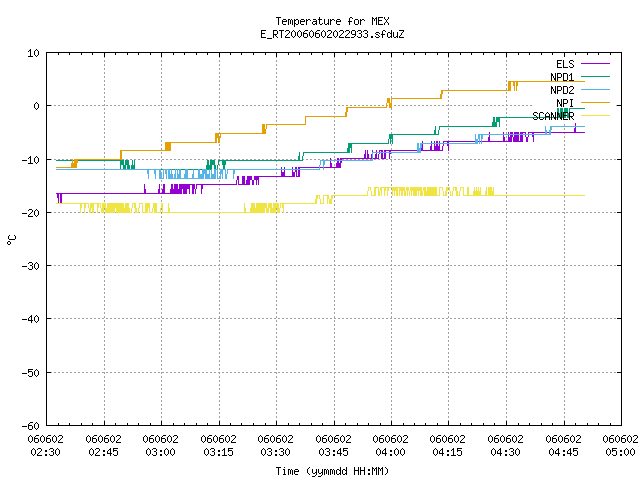The image size is (640, 480).
Task: Click the y-axis label -40
Action: (31, 319)
